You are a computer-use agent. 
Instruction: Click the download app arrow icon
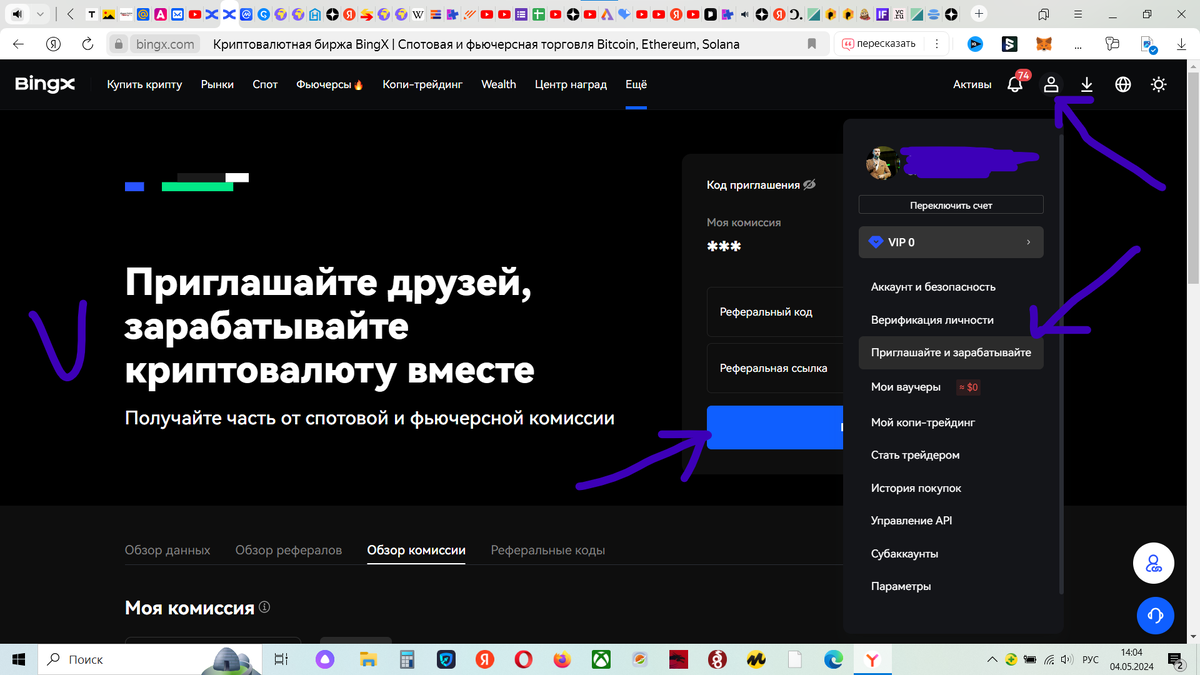click(1087, 85)
